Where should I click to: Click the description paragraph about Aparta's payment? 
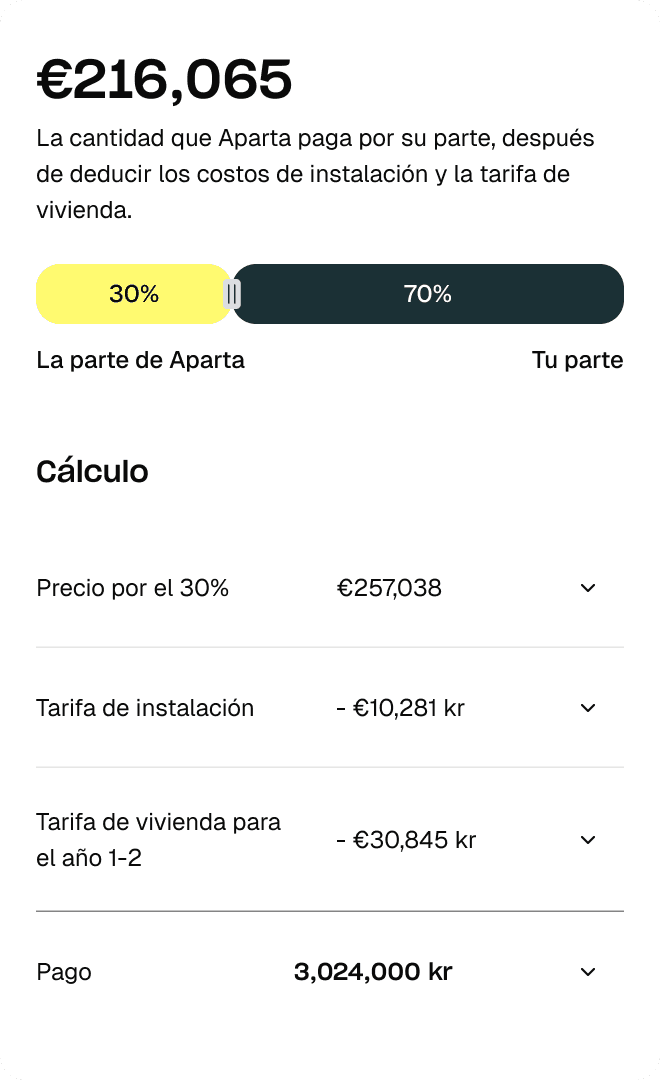tap(317, 174)
